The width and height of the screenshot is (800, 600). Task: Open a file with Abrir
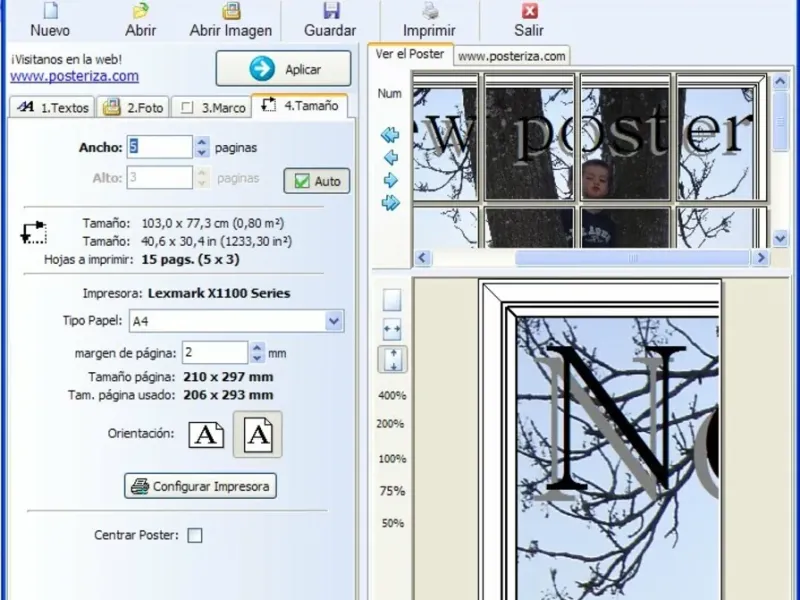(140, 20)
